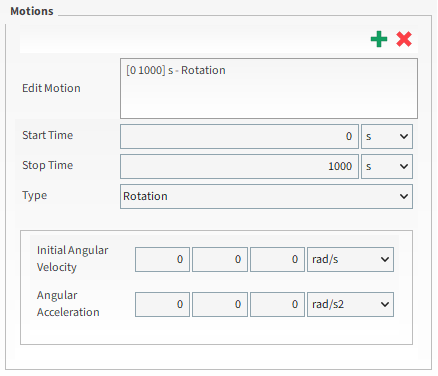
Task: Click third Angular Acceleration component field
Action: pos(277,304)
